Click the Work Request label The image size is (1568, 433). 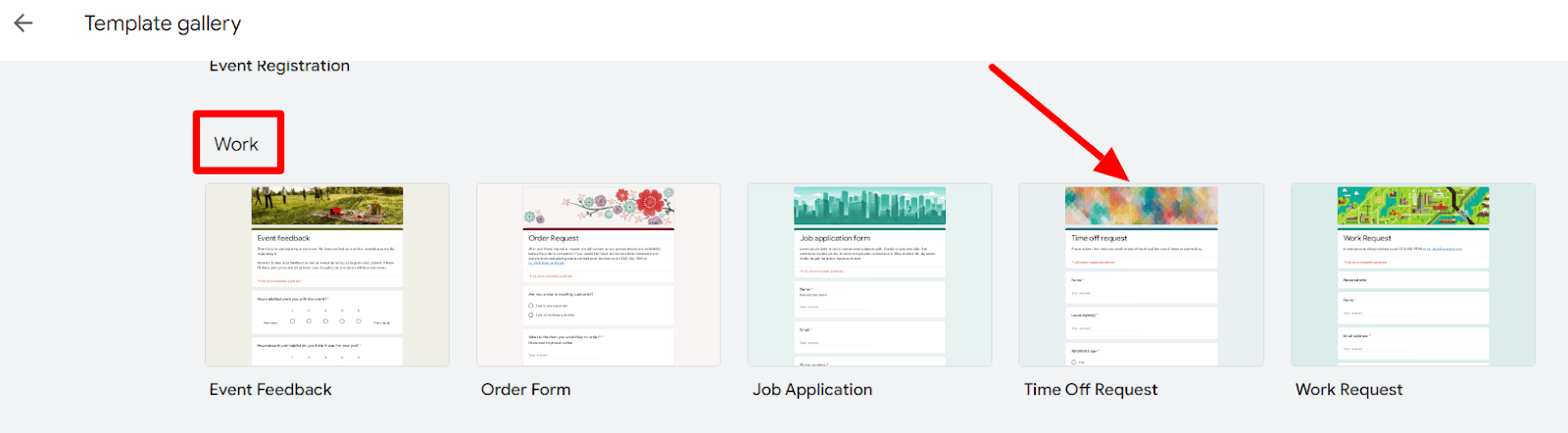(x=1349, y=390)
